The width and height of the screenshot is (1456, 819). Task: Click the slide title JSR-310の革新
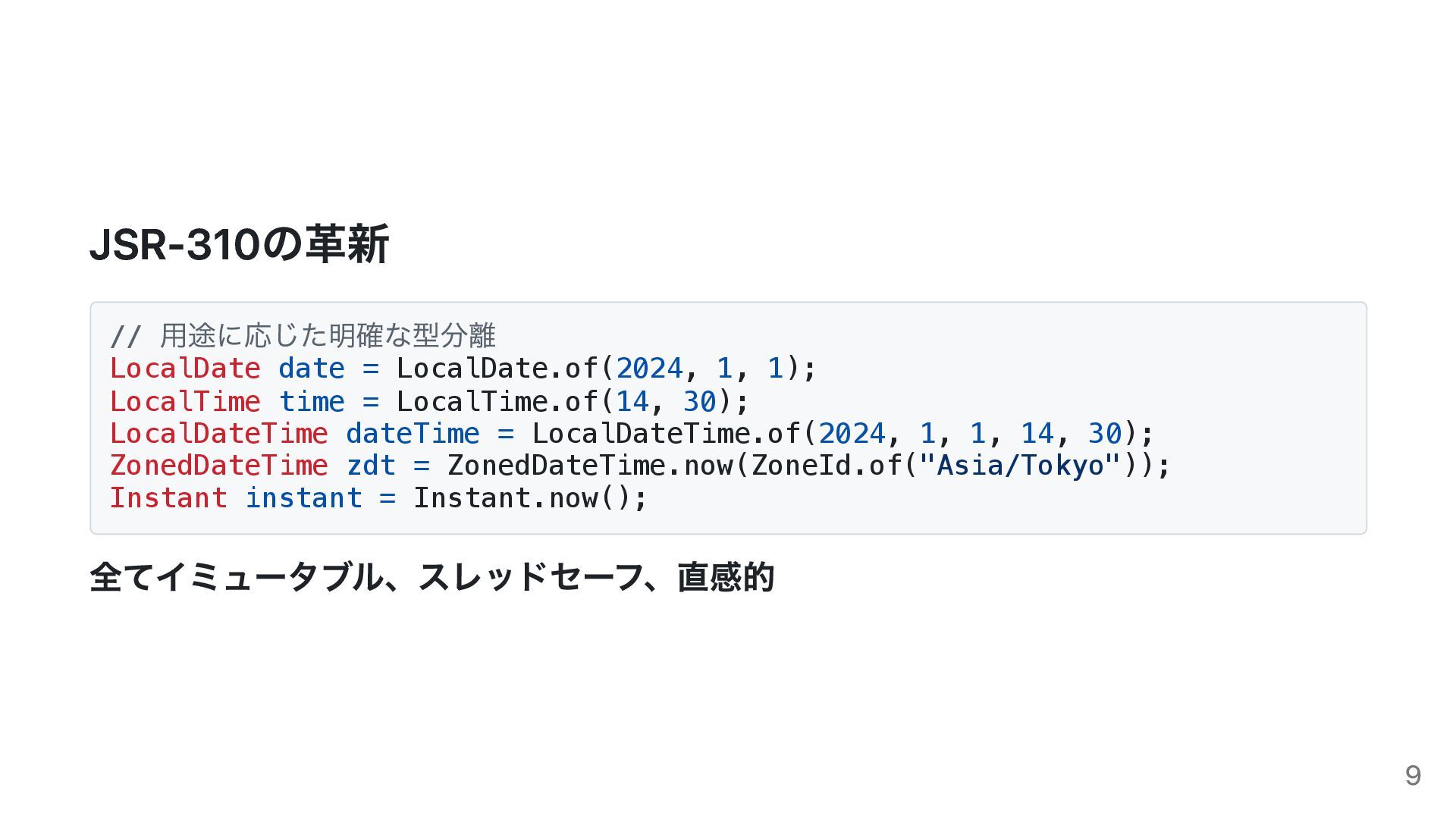[240, 245]
